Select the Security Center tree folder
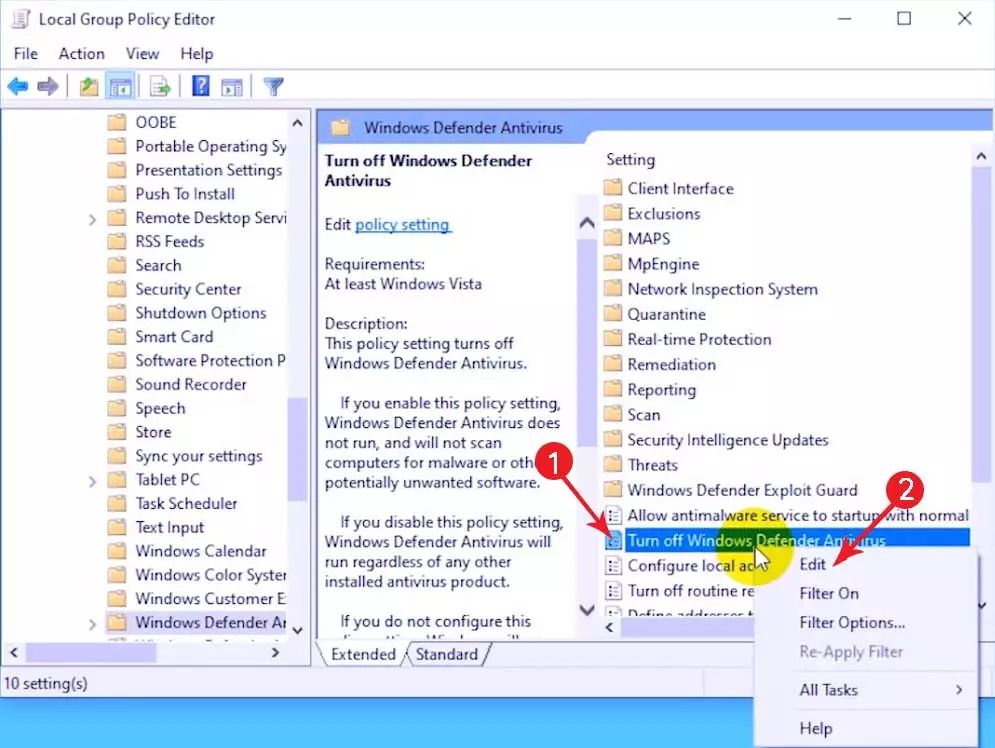This screenshot has width=995, height=748. (188, 289)
